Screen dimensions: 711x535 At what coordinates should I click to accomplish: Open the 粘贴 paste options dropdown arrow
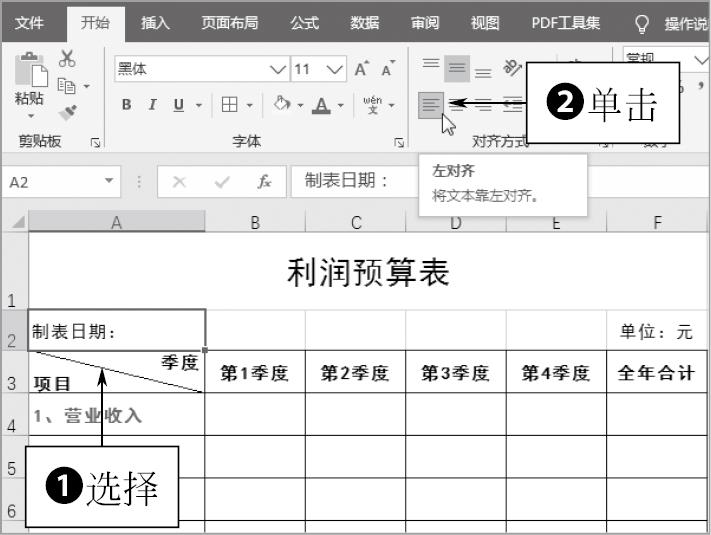click(x=31, y=116)
